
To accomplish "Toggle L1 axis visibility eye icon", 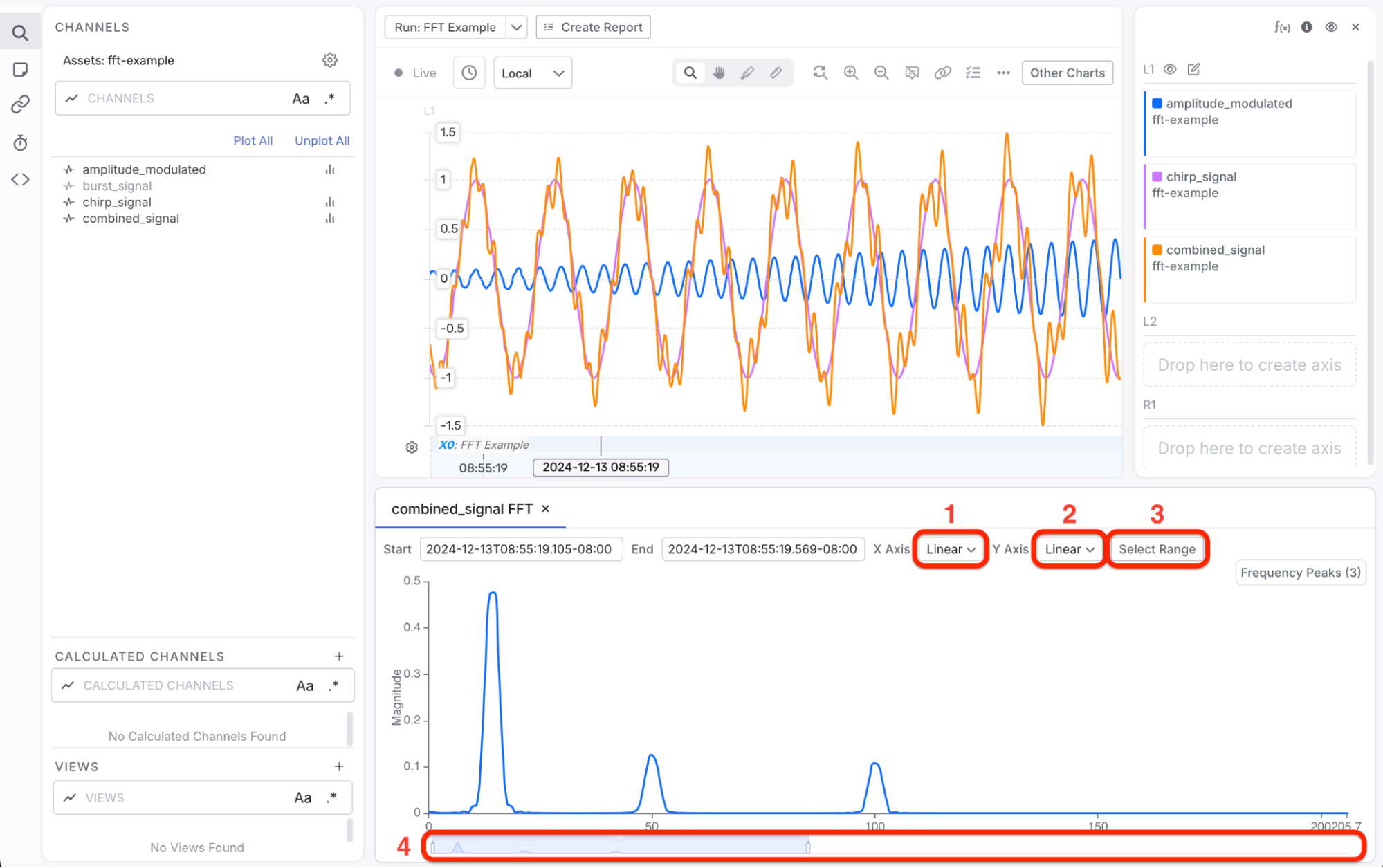I will coord(1169,69).
